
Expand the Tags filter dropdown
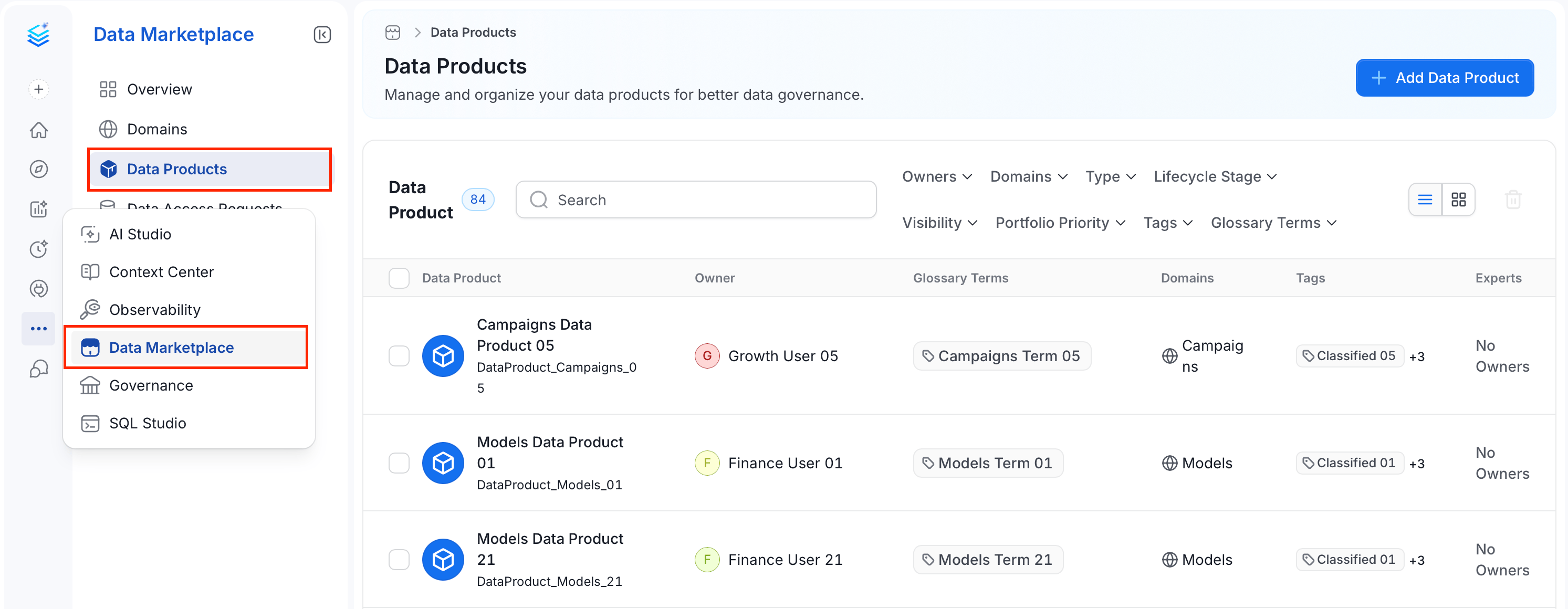(x=1167, y=223)
